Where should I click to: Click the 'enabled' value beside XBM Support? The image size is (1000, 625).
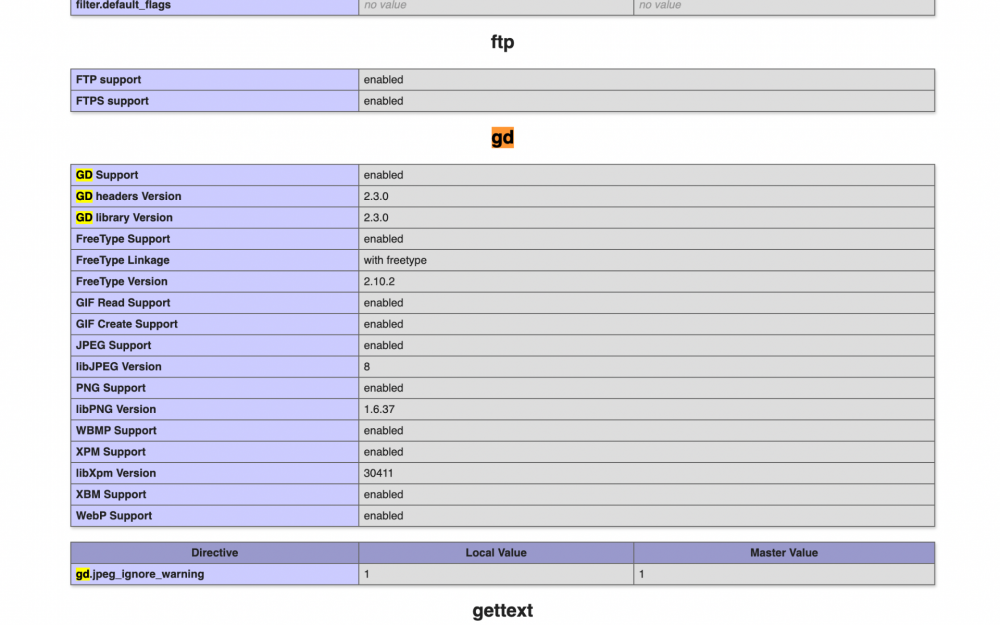point(383,494)
